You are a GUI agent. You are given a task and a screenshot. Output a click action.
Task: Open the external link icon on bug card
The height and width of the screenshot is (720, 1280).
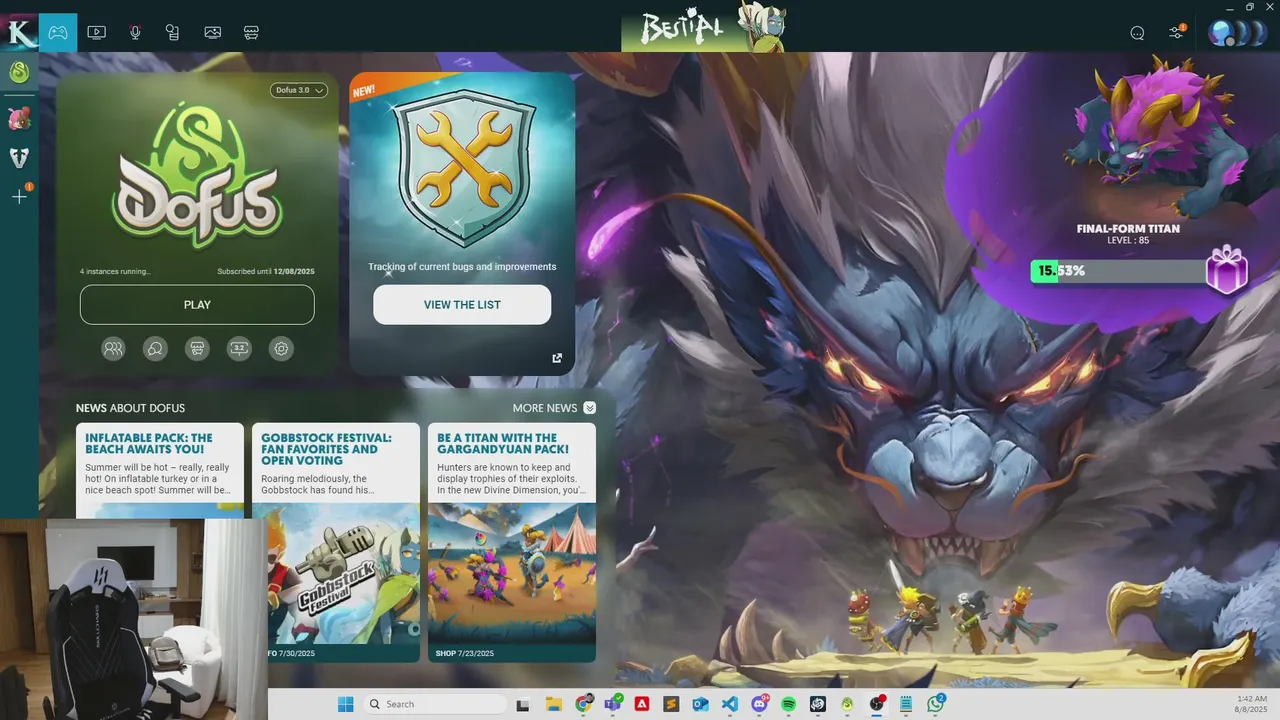point(557,358)
